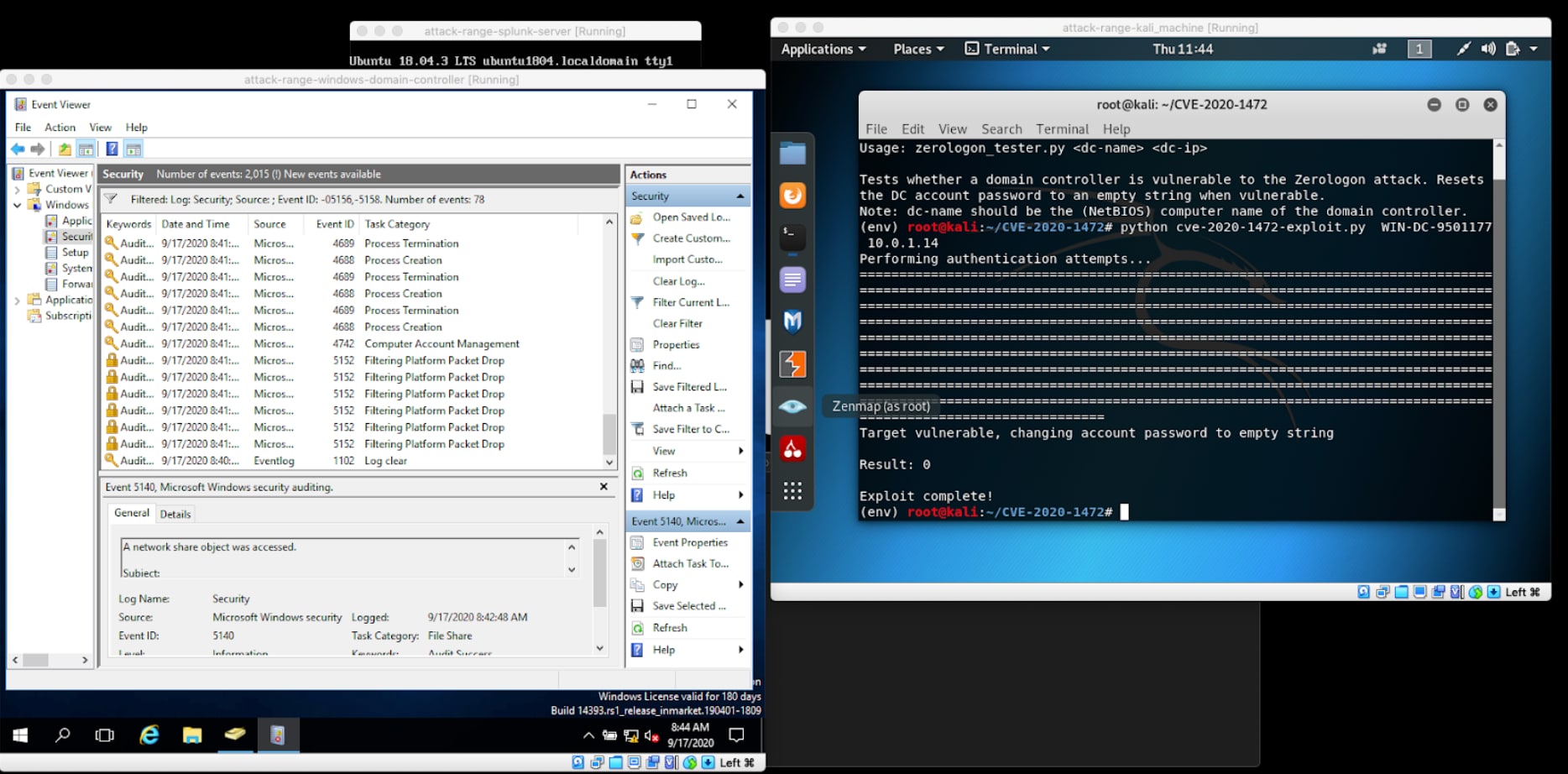Expand the Copy submenu in Actions pane
Viewport: 1568px width, 774px height.
point(741,584)
